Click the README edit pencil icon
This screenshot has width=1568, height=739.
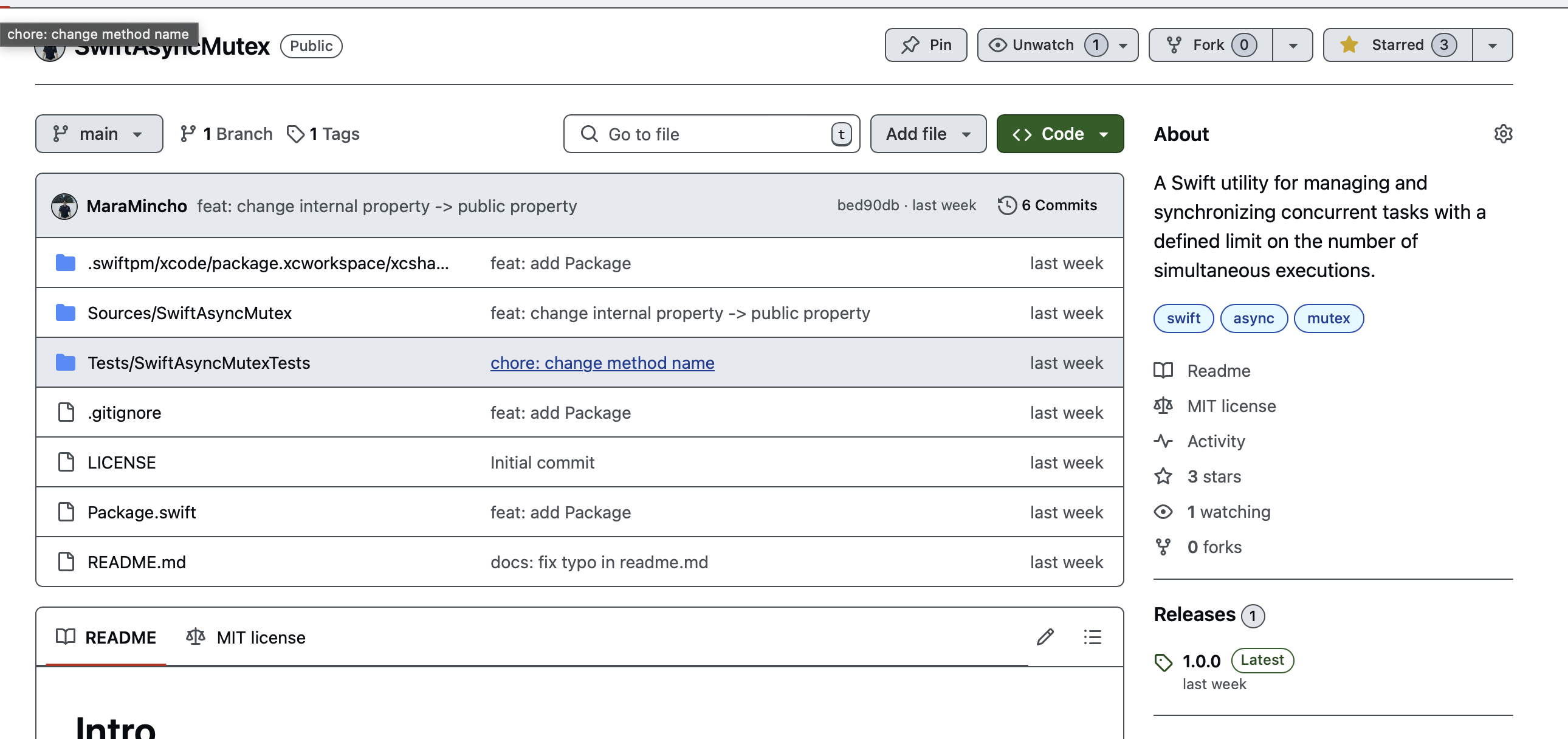coord(1045,637)
